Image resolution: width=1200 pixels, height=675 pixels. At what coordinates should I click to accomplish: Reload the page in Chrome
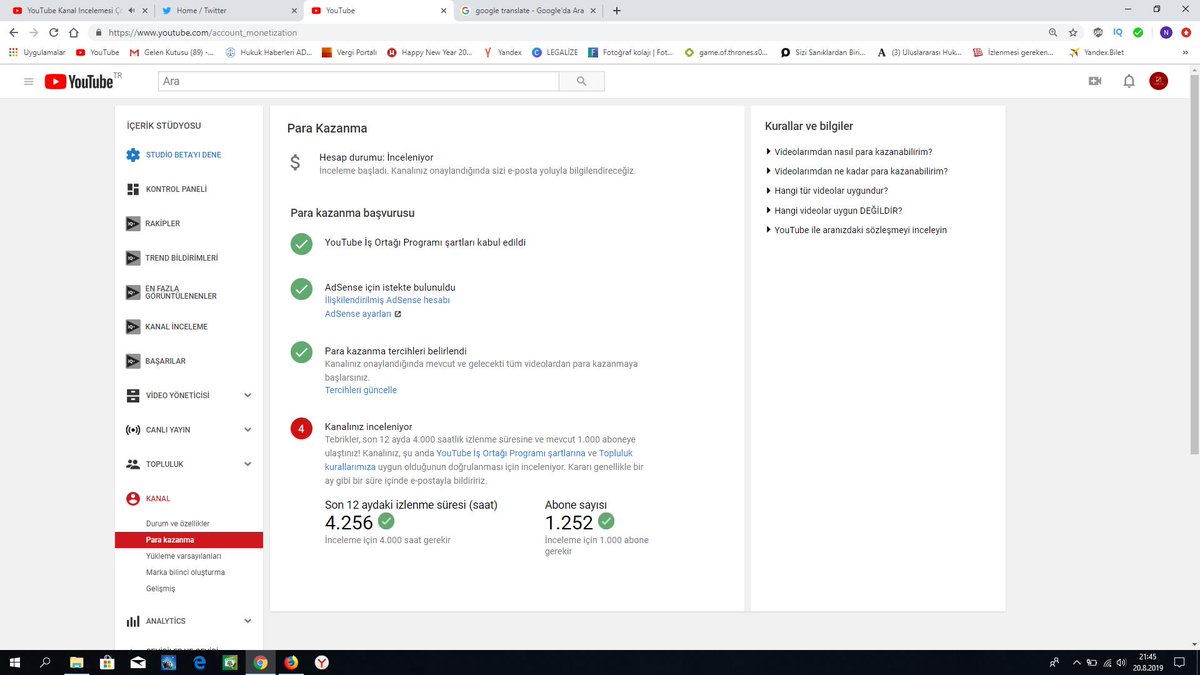coord(55,32)
